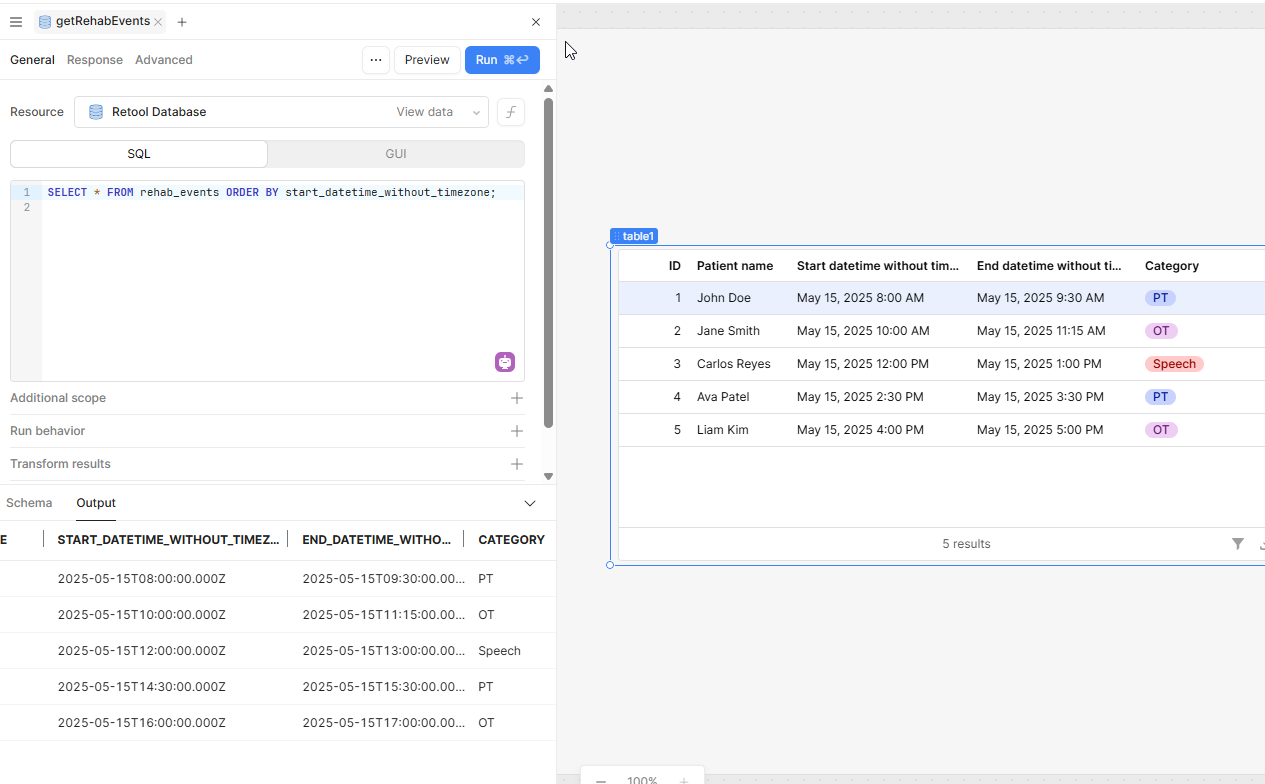This screenshot has height=784, width=1265.
Task: Select output cell 2025-05-15T08:00:00.000Z
Action: pos(142,579)
